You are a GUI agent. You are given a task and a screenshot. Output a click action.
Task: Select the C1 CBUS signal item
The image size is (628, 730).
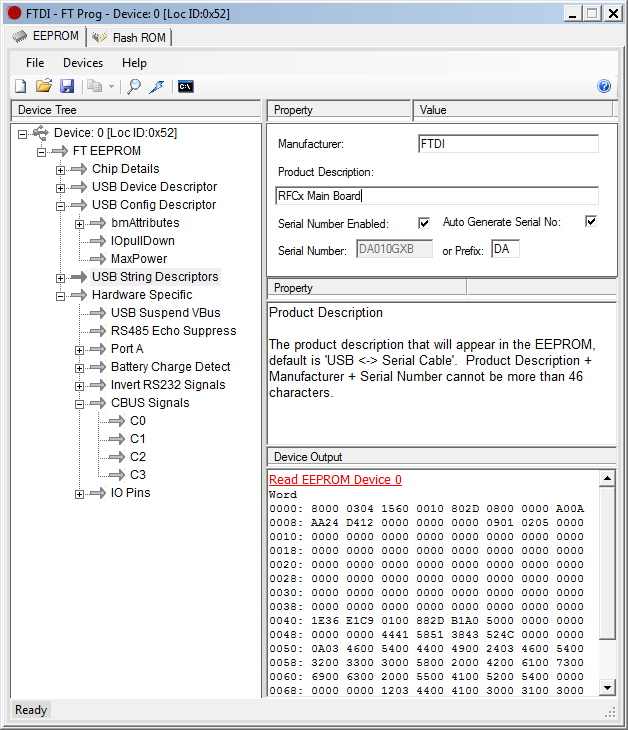[137, 439]
